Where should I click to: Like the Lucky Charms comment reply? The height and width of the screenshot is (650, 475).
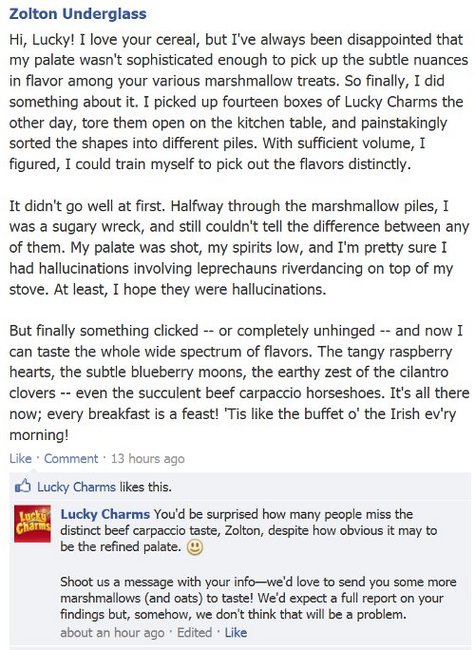pyautogui.click(x=236, y=633)
